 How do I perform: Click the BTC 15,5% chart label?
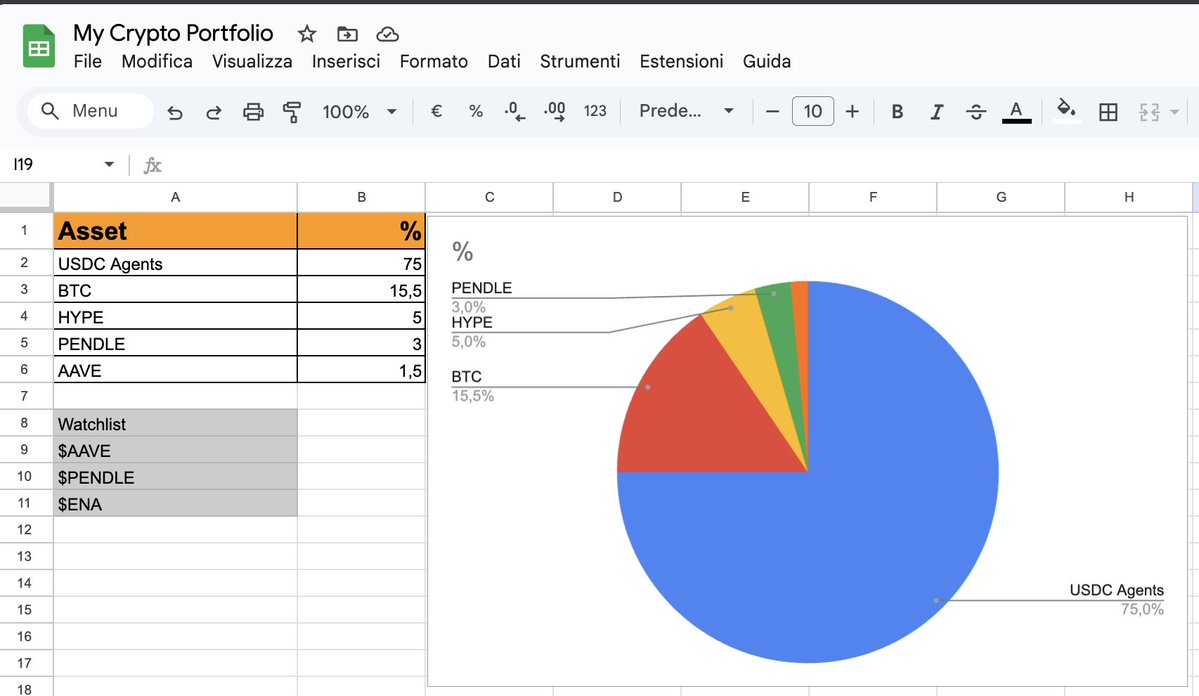(473, 386)
